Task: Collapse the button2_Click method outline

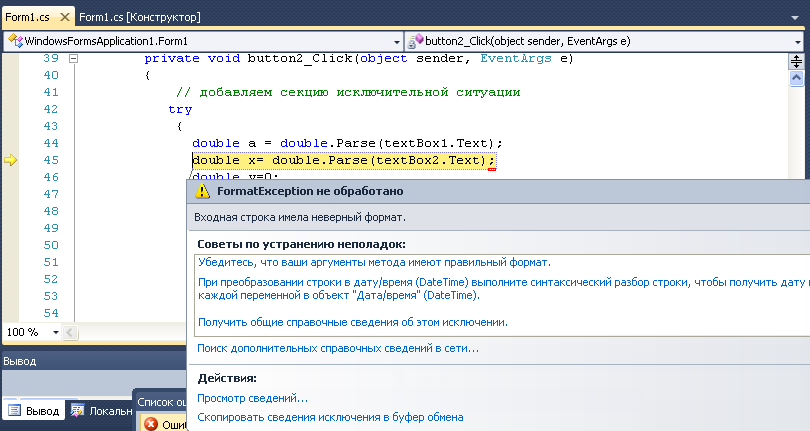Action: click(x=73, y=59)
